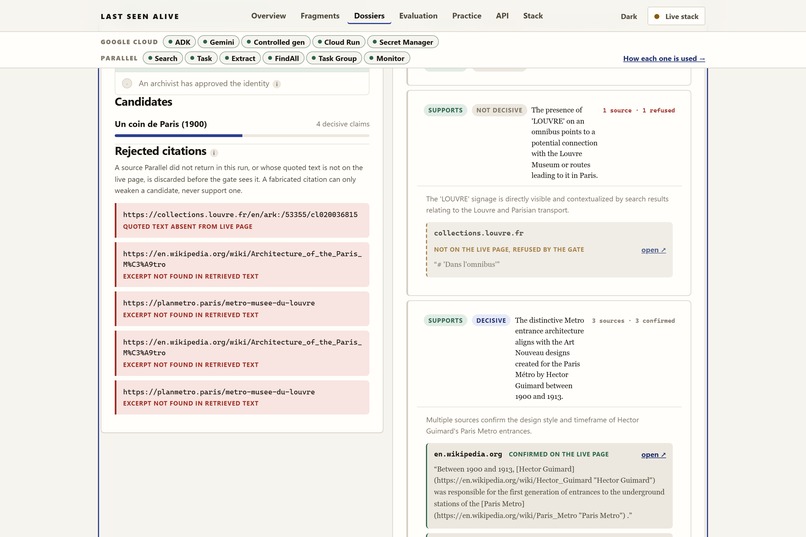Select the Monitor chip
This screenshot has height=537, width=806.
pyautogui.click(x=387, y=59)
